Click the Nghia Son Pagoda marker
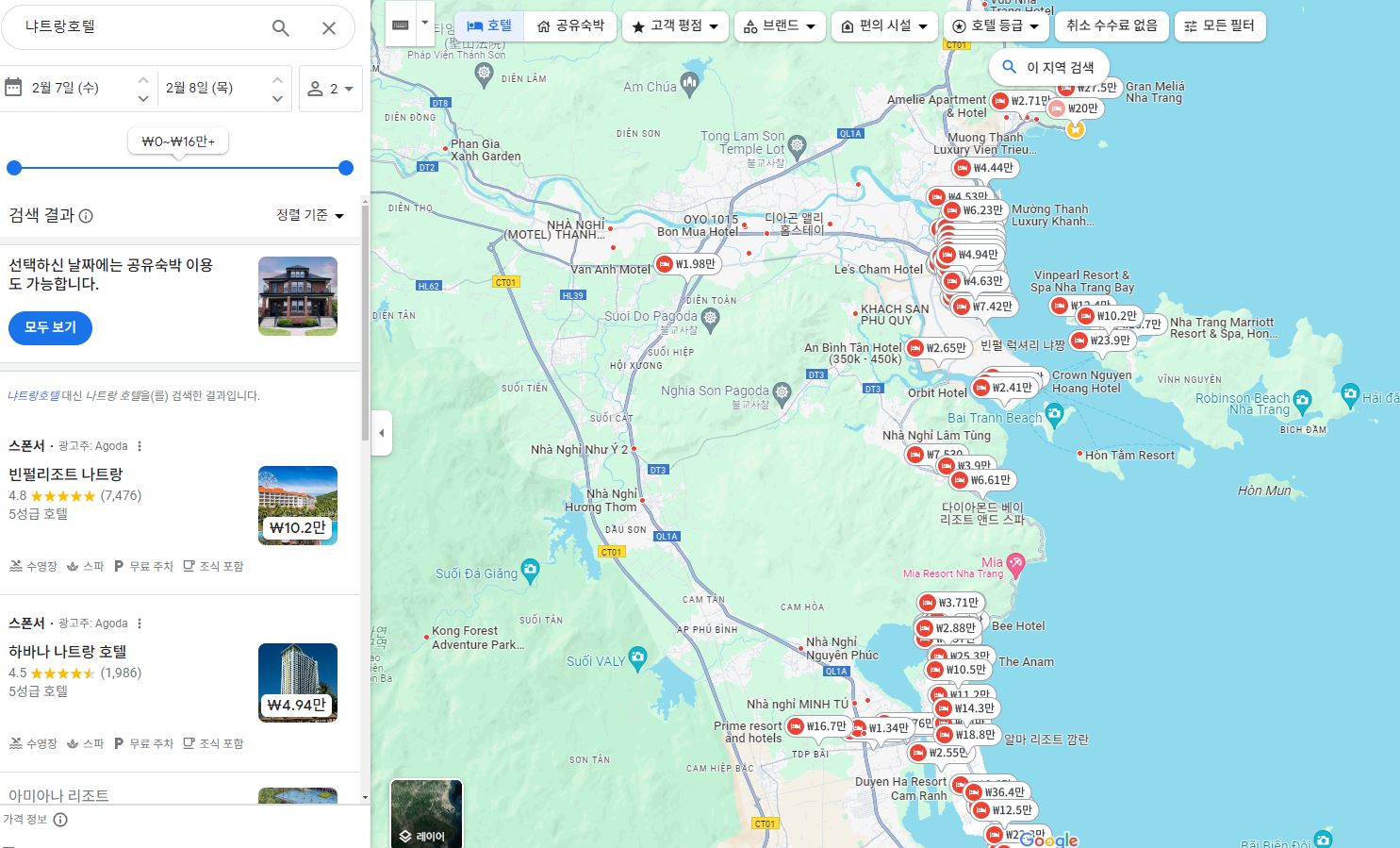 click(782, 392)
